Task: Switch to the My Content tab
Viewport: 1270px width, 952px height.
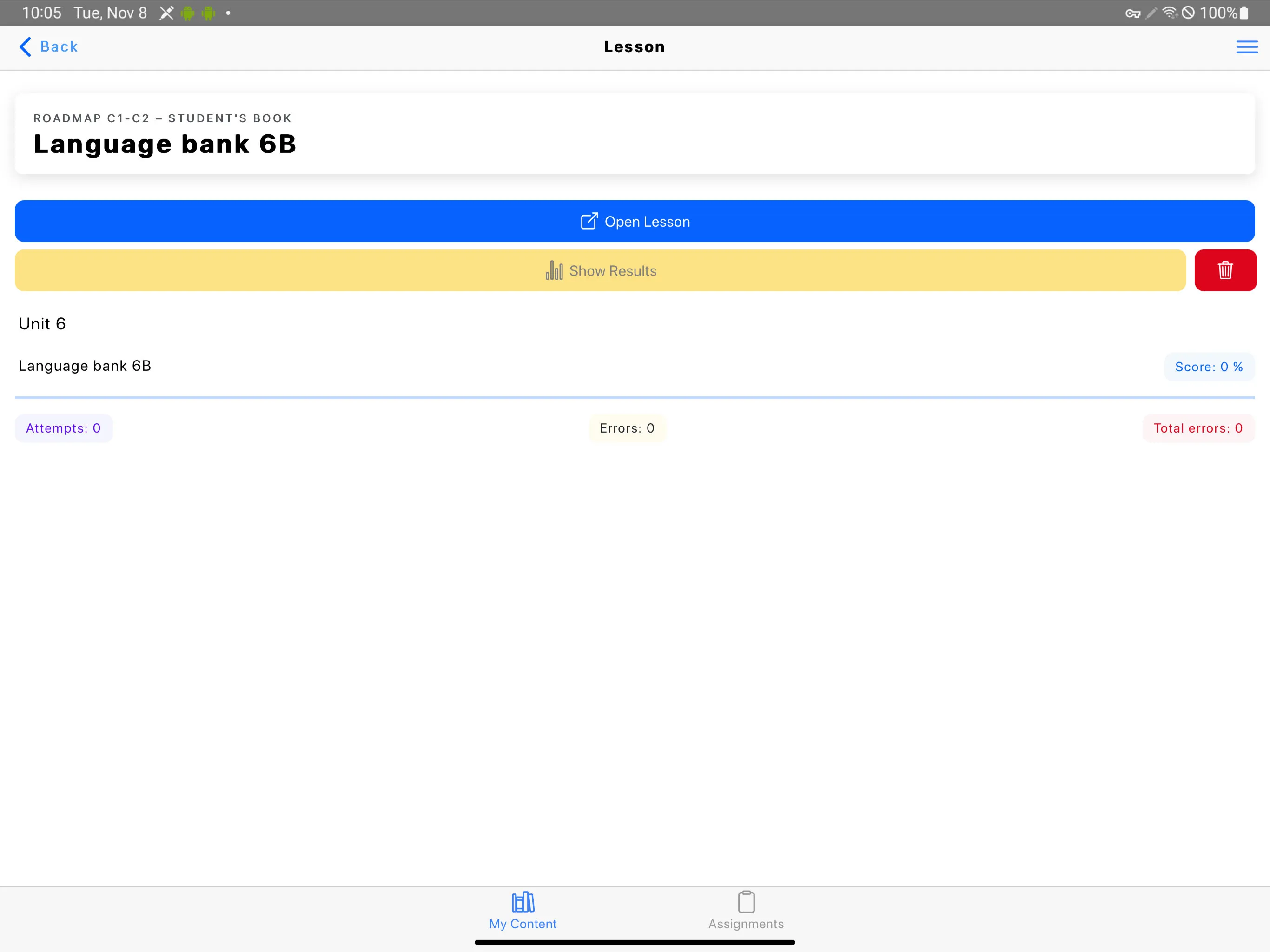Action: 523,911
